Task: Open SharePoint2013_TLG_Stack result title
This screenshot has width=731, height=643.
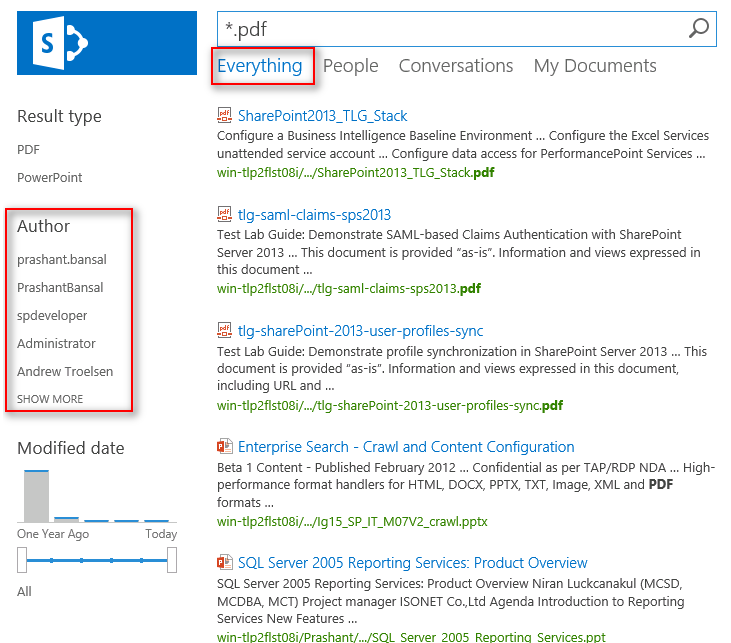Action: tap(323, 116)
